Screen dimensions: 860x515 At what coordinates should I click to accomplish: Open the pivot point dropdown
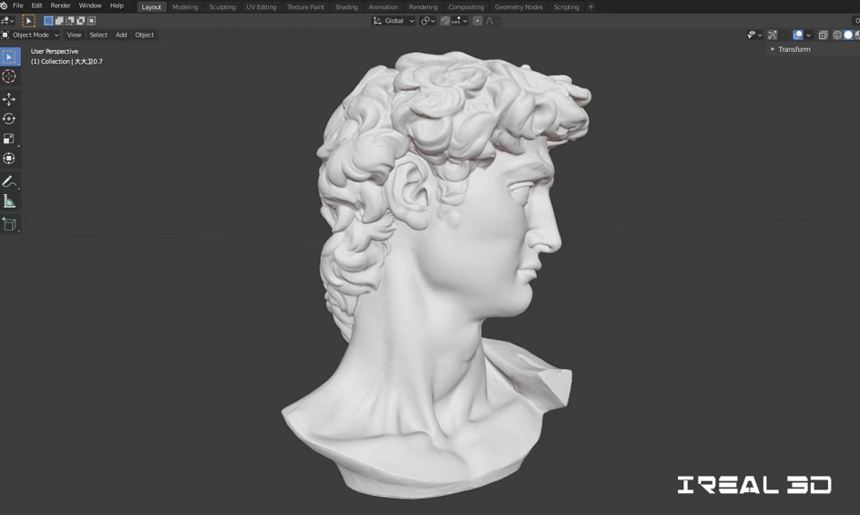[x=428, y=21]
